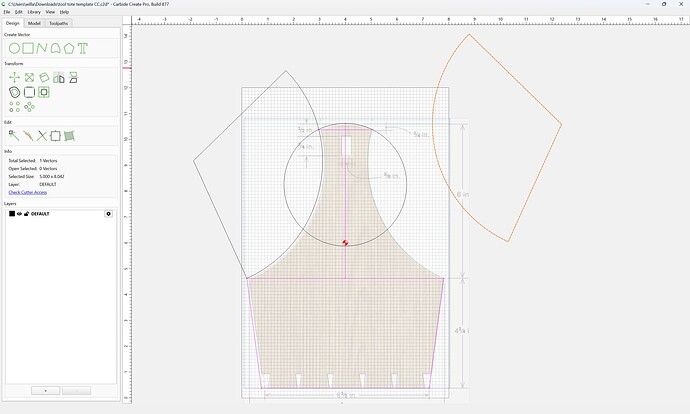
Task: Open the Offset vector tool
Action: pos(15,92)
